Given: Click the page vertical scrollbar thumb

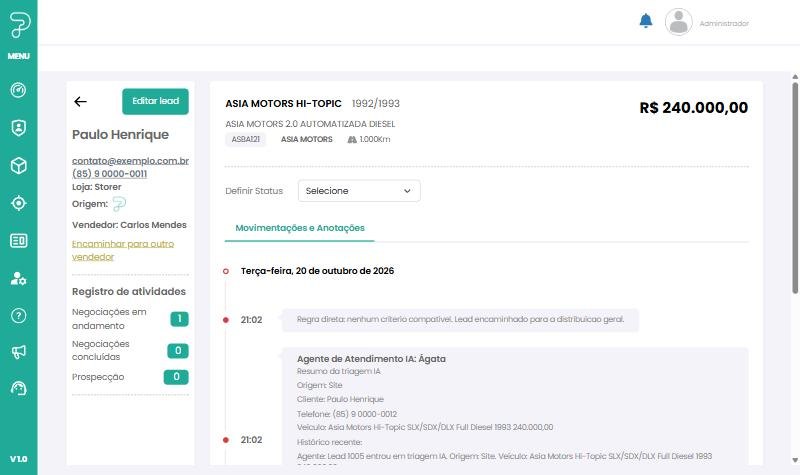Looking at the screenshot, I should 795,188.
